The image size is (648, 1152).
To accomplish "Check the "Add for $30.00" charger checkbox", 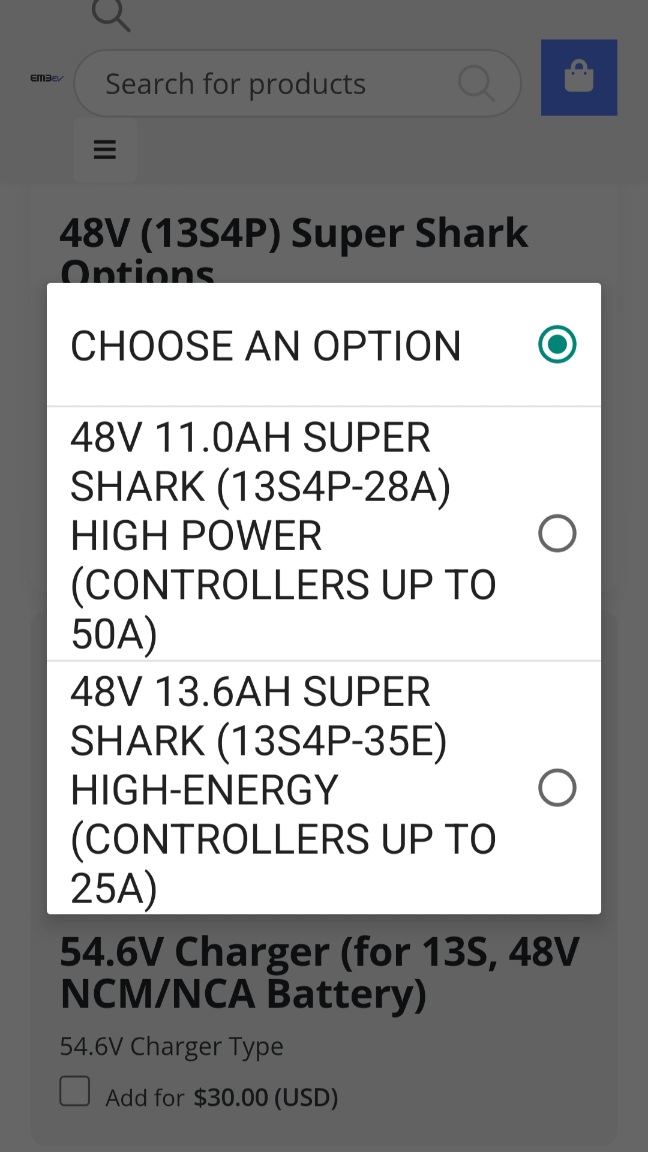I will (x=75, y=1092).
